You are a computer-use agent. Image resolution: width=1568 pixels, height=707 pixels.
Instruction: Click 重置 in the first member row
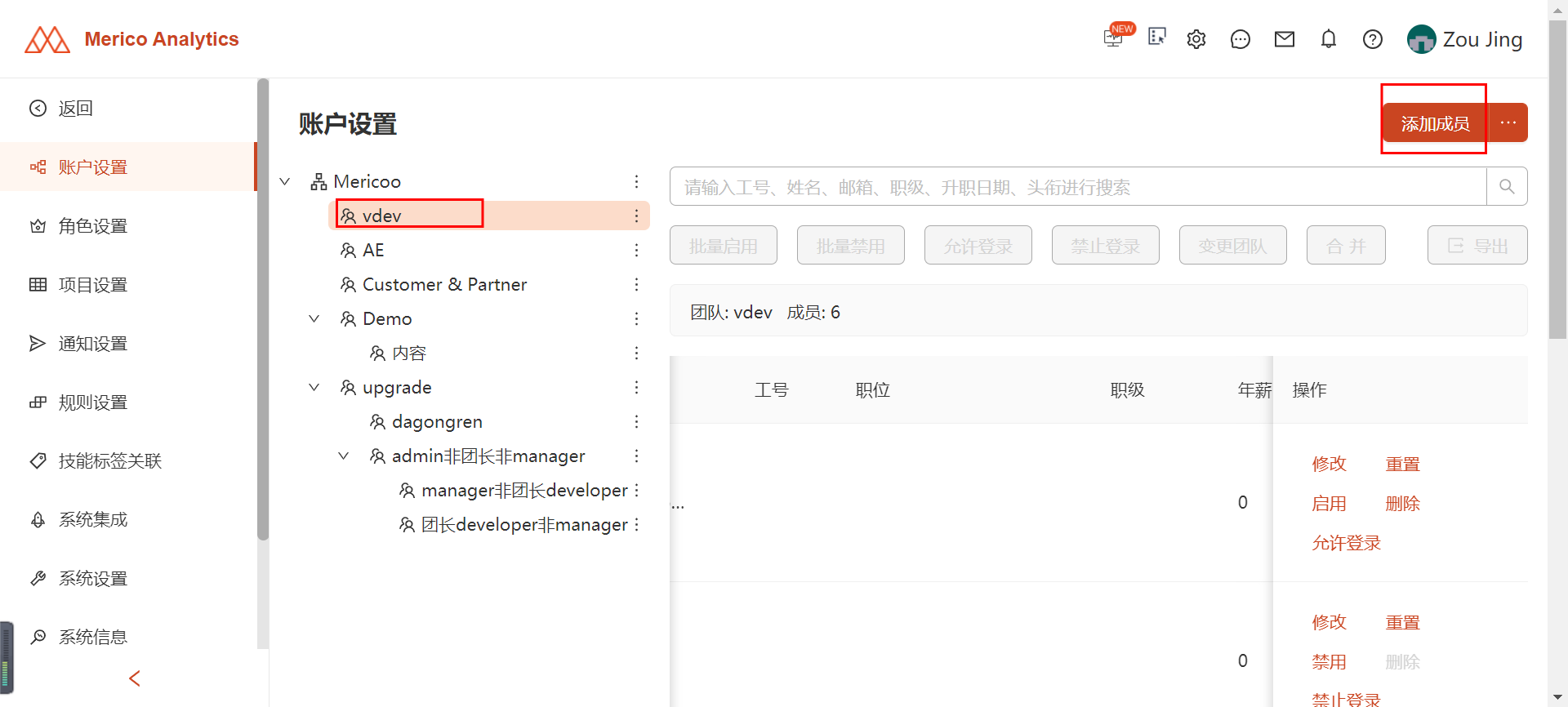click(x=1403, y=464)
